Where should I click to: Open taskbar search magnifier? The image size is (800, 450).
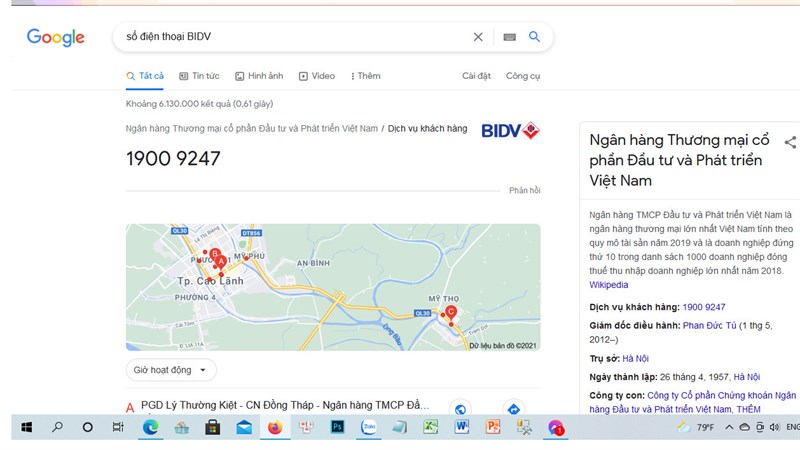(x=57, y=427)
